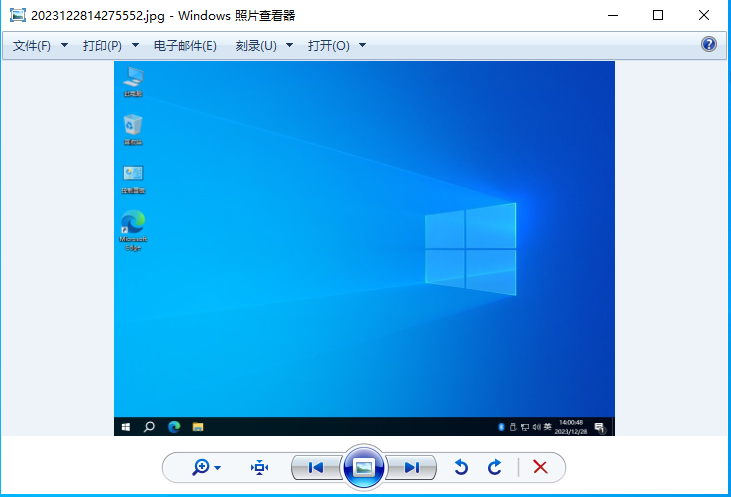Maximize the photo viewer window
731x497 pixels.
tap(658, 15)
